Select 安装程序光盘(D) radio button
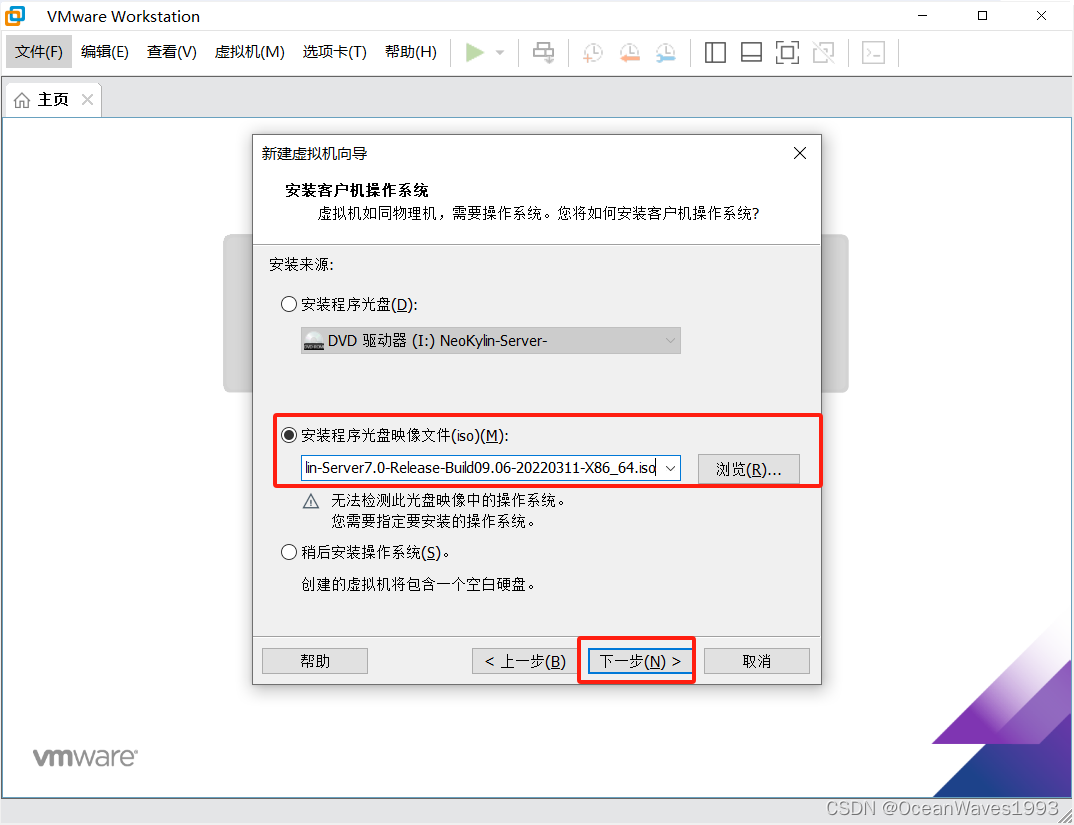This screenshot has width=1074, height=825. click(x=289, y=304)
